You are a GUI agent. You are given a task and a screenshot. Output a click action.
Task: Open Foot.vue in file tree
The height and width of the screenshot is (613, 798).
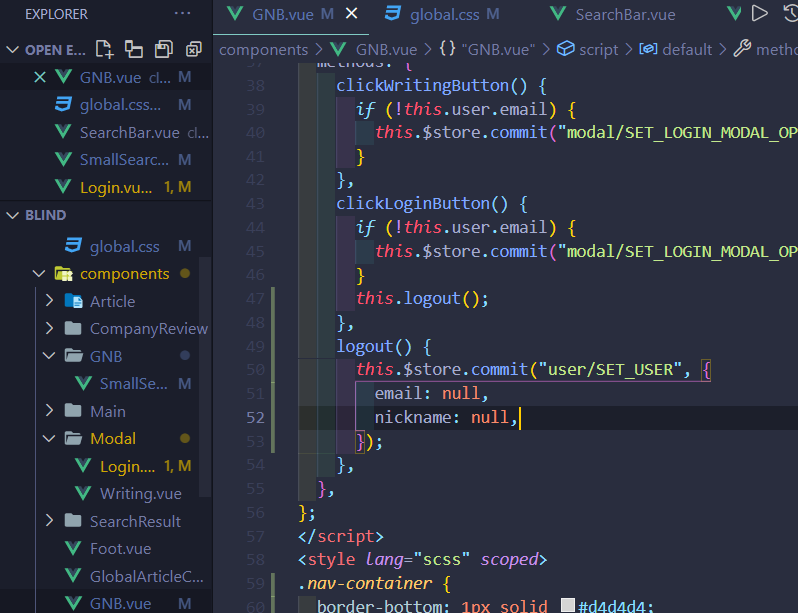pyautogui.click(x=106, y=548)
